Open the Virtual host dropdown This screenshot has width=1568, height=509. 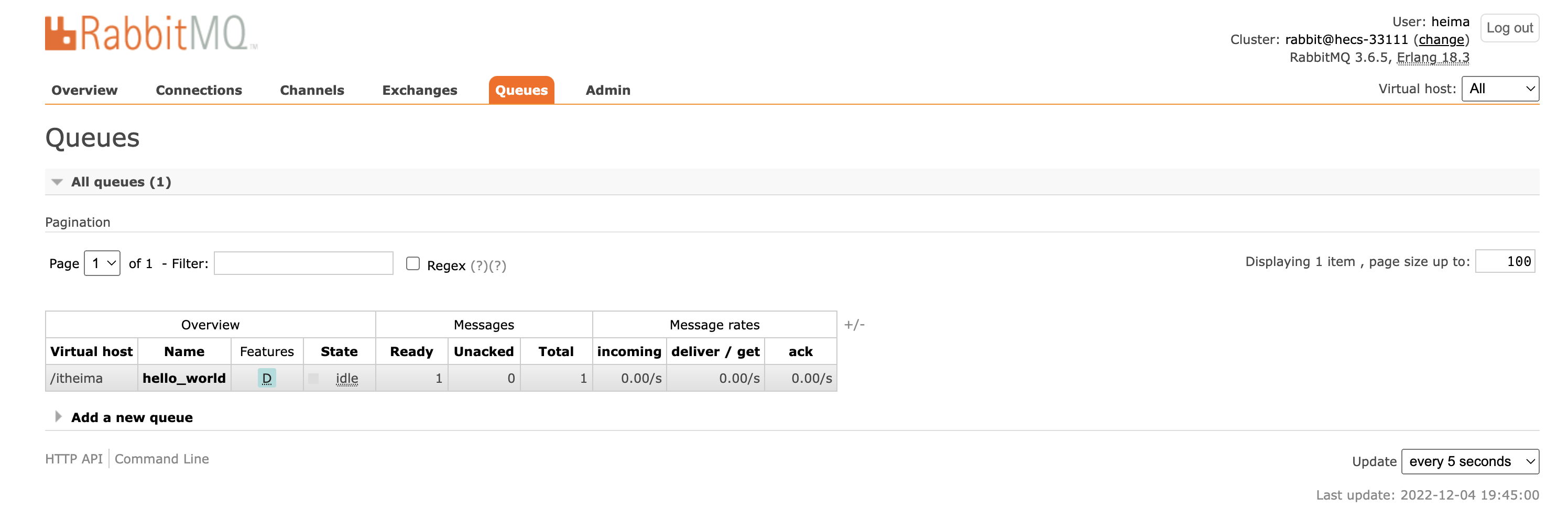pos(1500,89)
